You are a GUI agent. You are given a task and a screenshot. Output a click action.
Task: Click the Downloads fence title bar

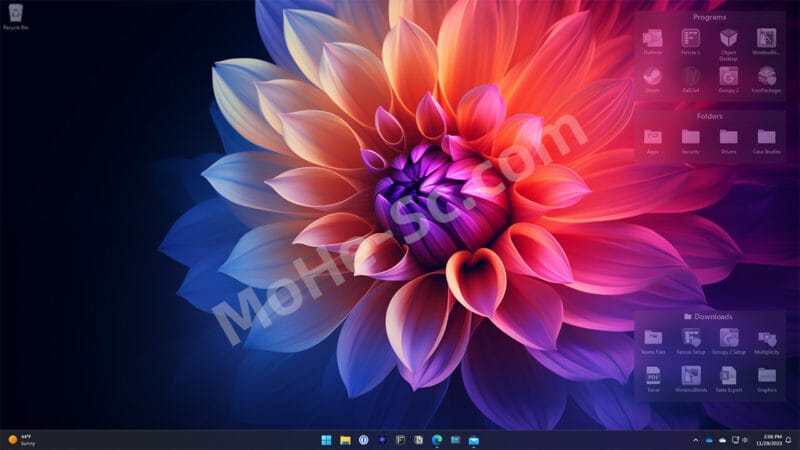pos(709,316)
